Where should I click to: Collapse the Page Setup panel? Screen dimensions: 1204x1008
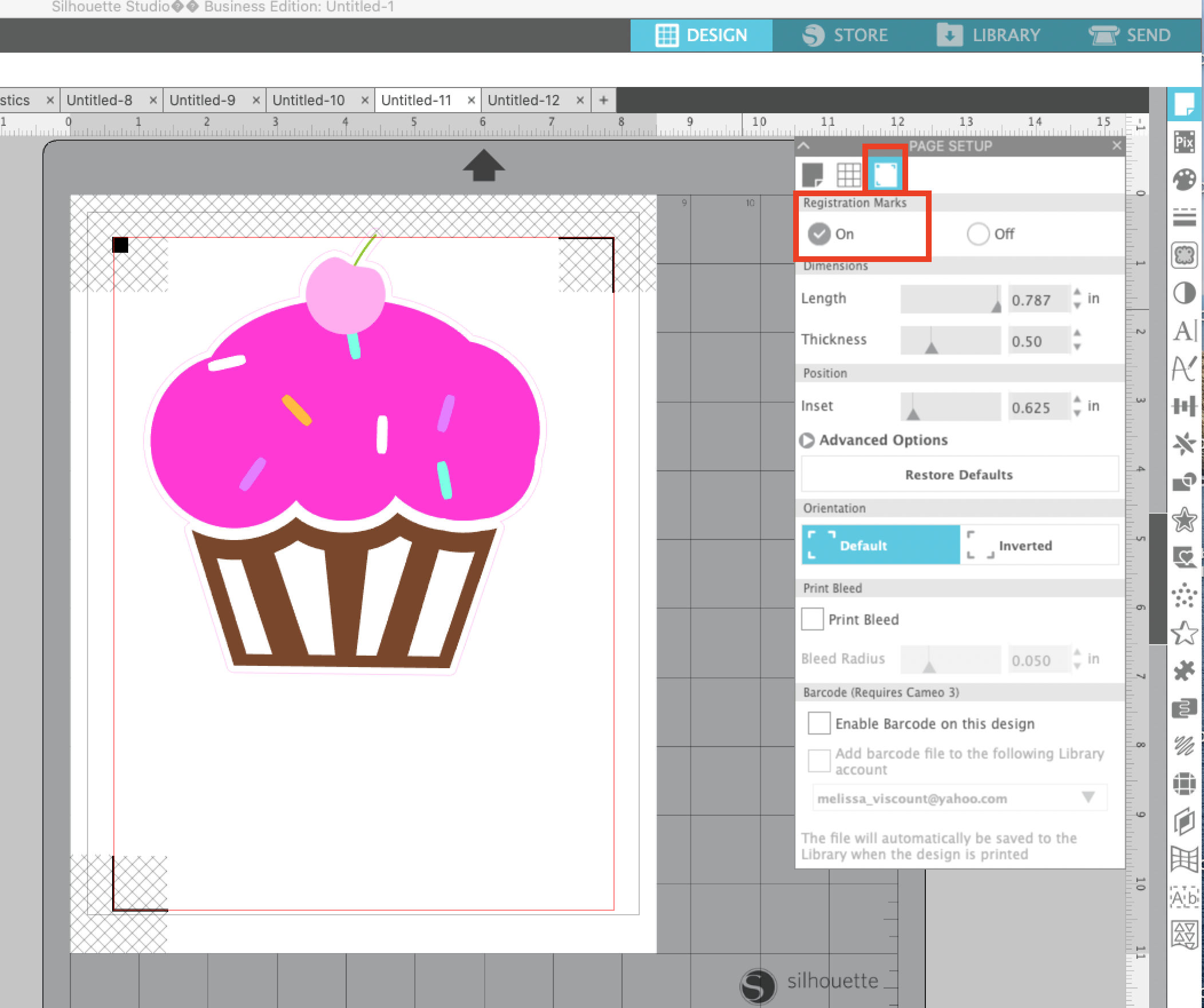803,146
